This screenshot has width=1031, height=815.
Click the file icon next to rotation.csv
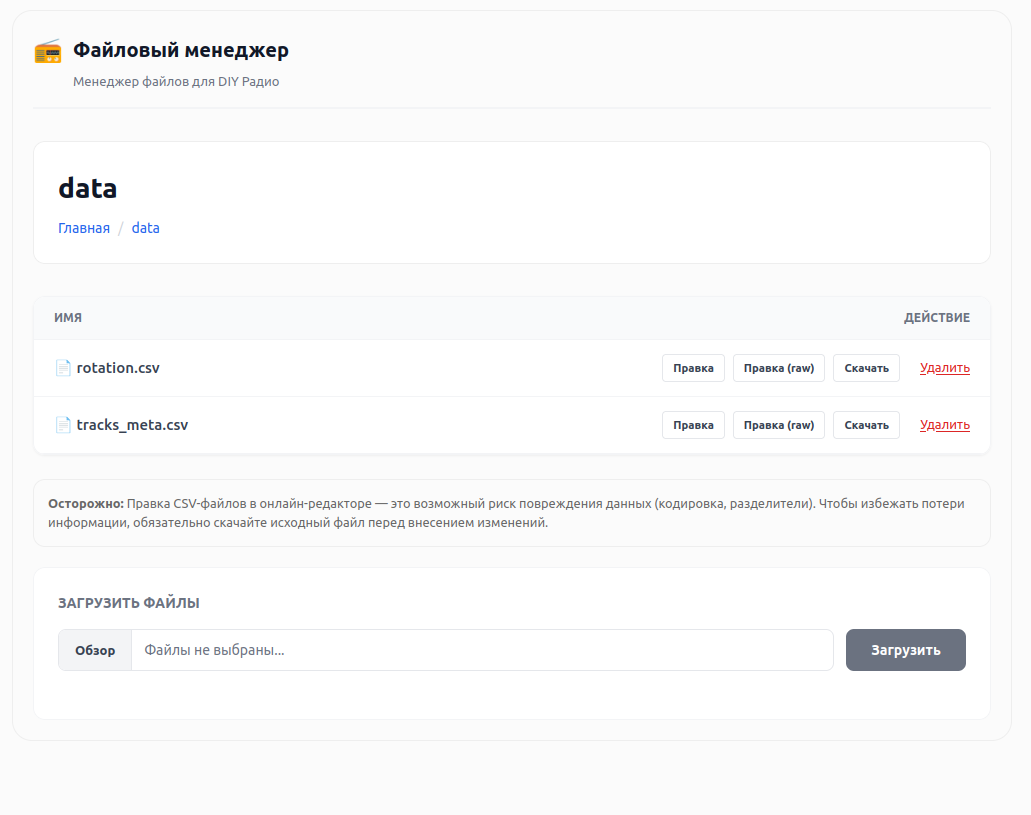pyautogui.click(x=63, y=368)
